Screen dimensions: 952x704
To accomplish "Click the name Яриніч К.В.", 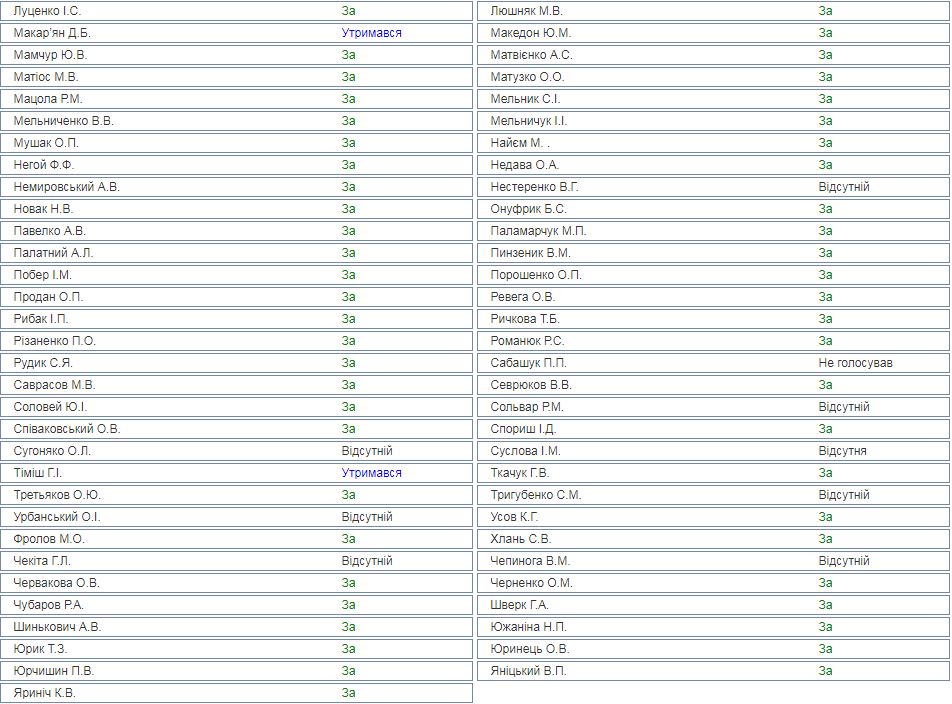I will pos(45,693).
